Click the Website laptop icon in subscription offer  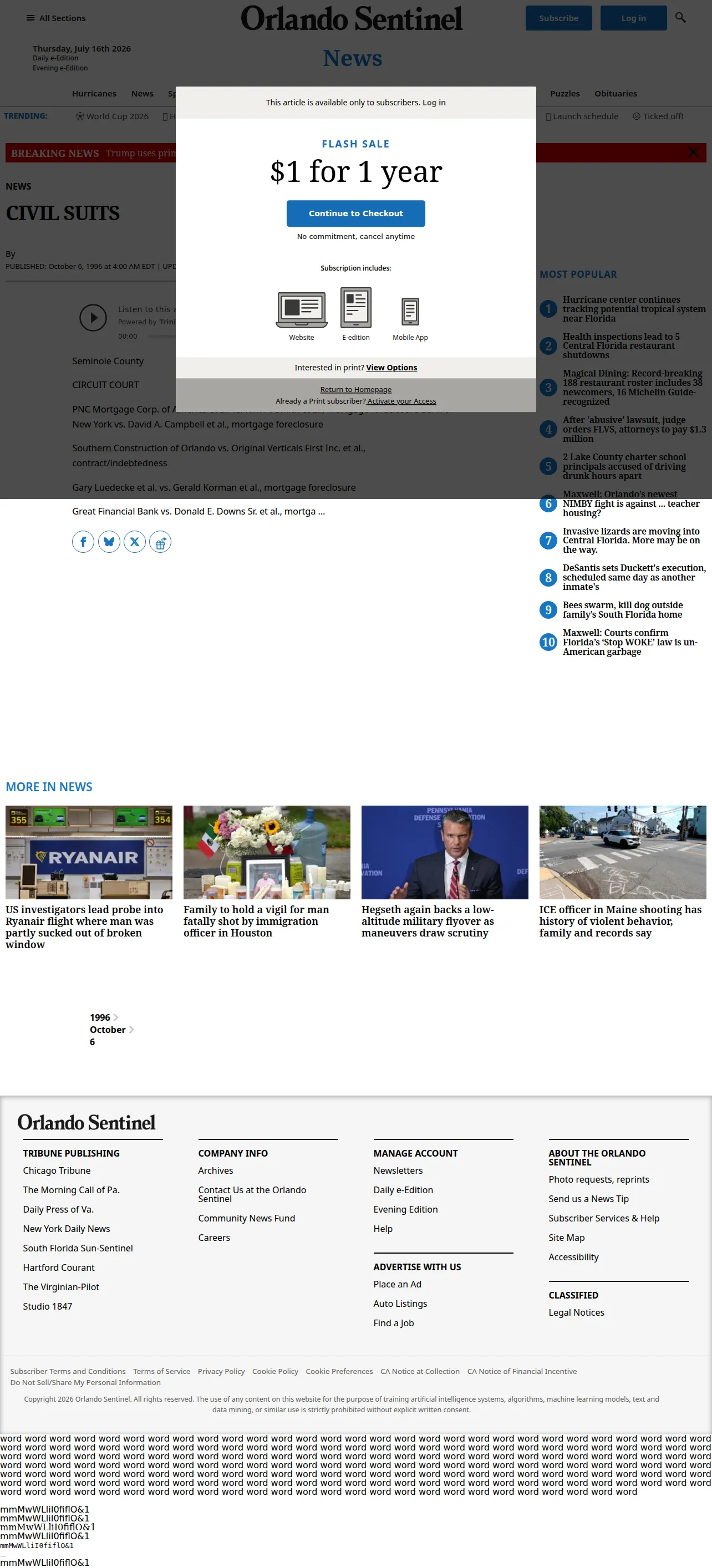pos(301,310)
